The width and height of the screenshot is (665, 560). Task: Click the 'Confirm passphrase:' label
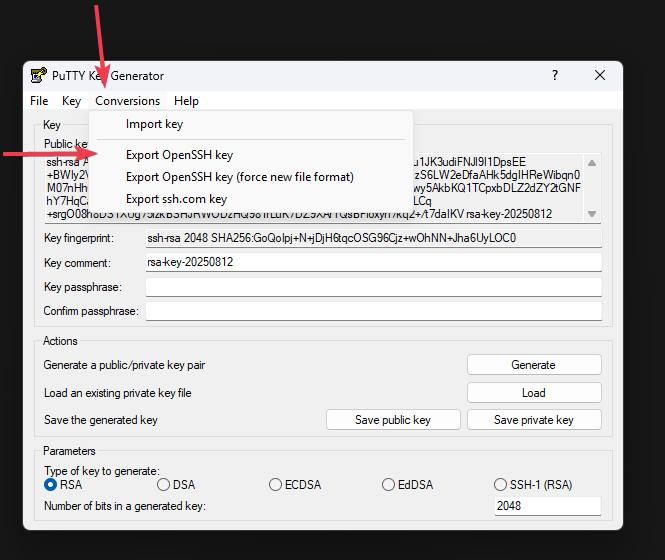tap(91, 311)
